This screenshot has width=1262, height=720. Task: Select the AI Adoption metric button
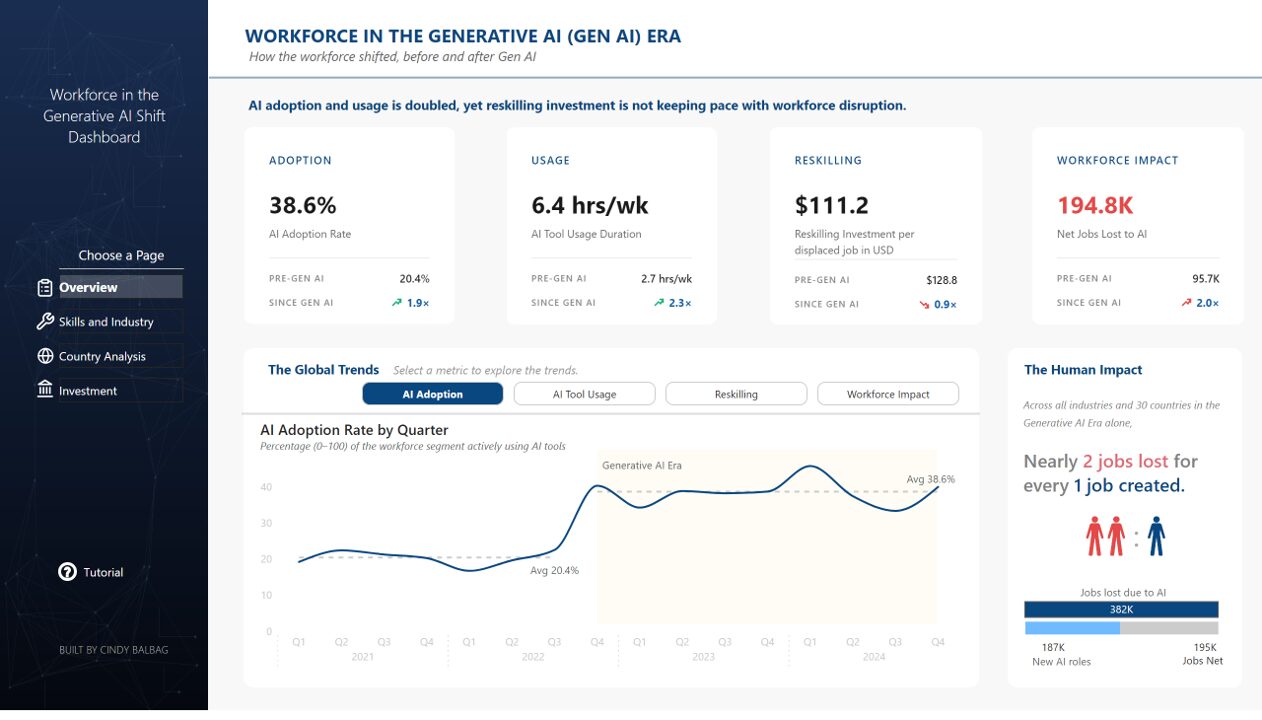tap(432, 394)
